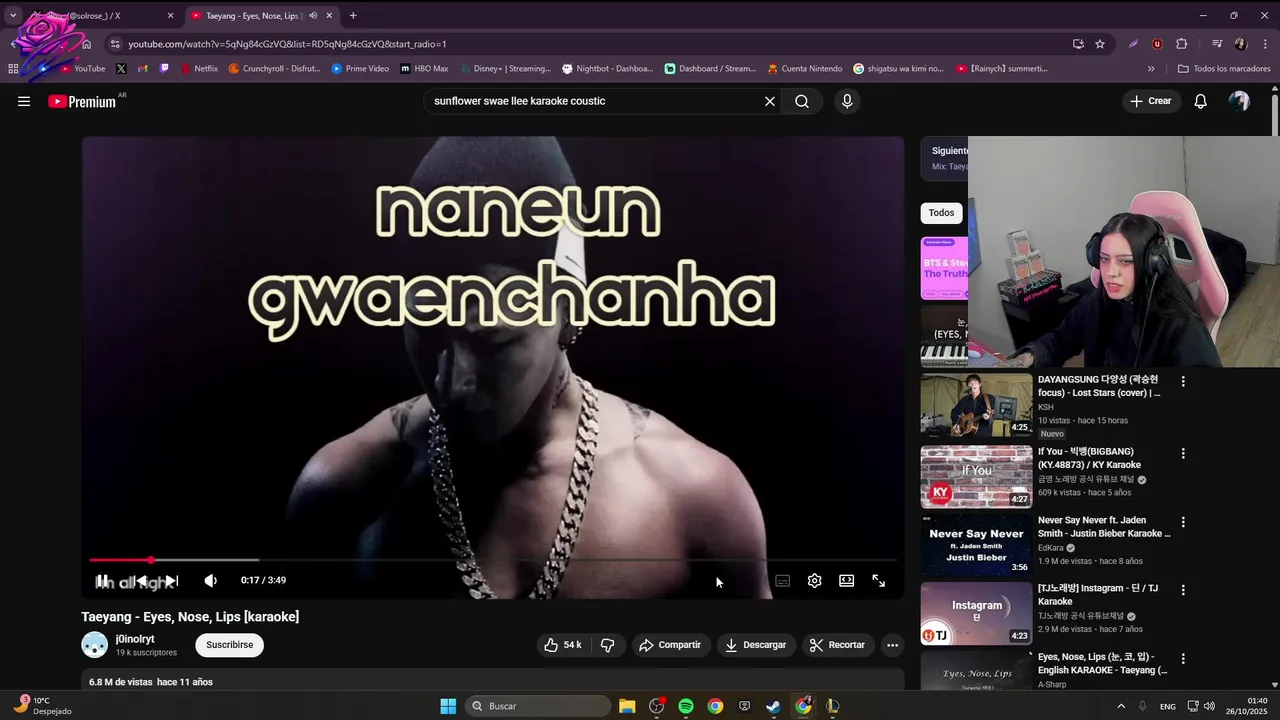Open more actions ellipsis below video
This screenshot has width=1280, height=720.
coord(892,645)
